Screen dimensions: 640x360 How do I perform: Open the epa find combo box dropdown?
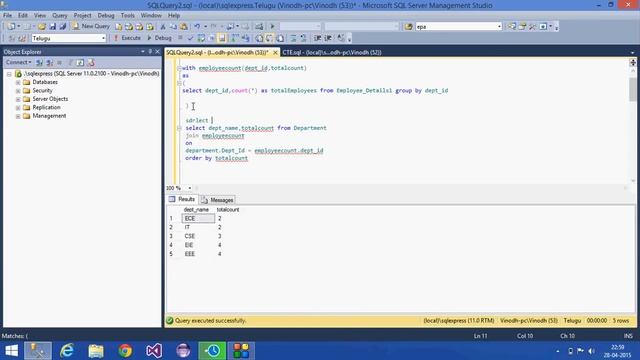499,27
